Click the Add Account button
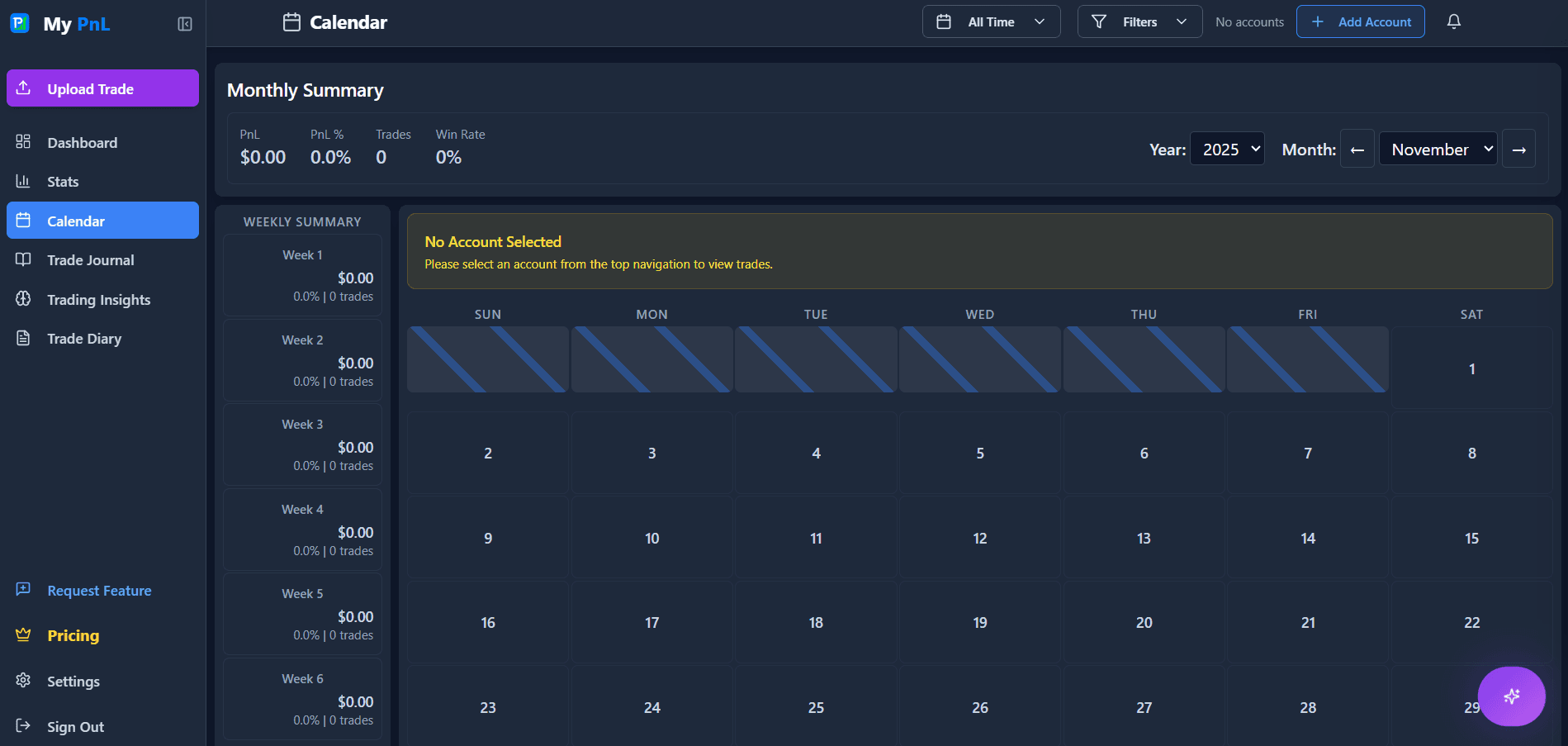This screenshot has height=746, width=1568. click(1360, 21)
